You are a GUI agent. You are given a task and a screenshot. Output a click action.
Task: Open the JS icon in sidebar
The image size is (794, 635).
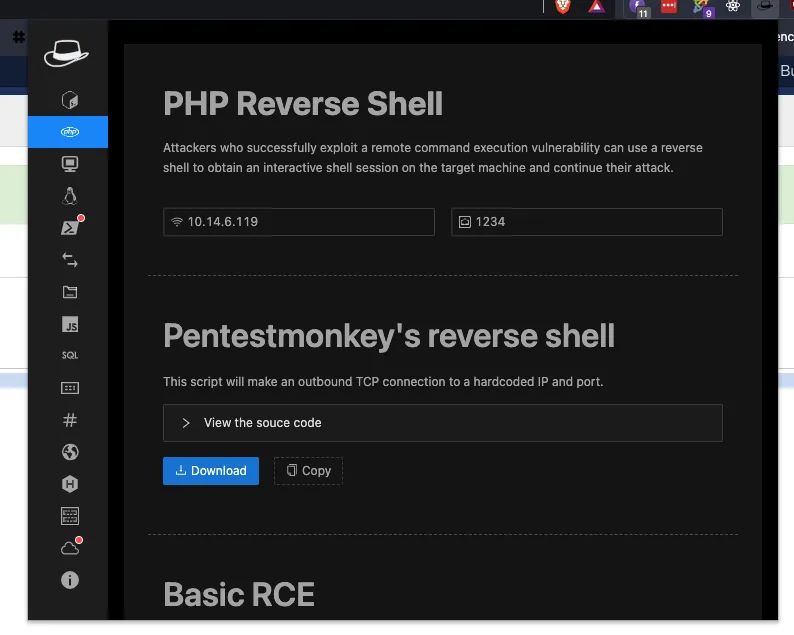[x=69, y=324]
